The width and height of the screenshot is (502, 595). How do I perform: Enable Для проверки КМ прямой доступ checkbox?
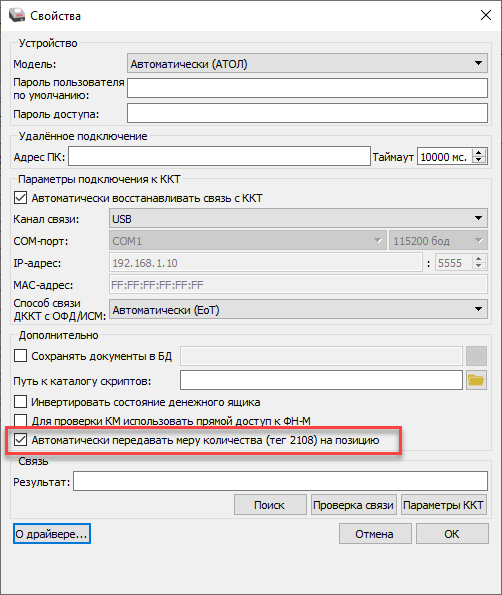pyautogui.click(x=20, y=420)
